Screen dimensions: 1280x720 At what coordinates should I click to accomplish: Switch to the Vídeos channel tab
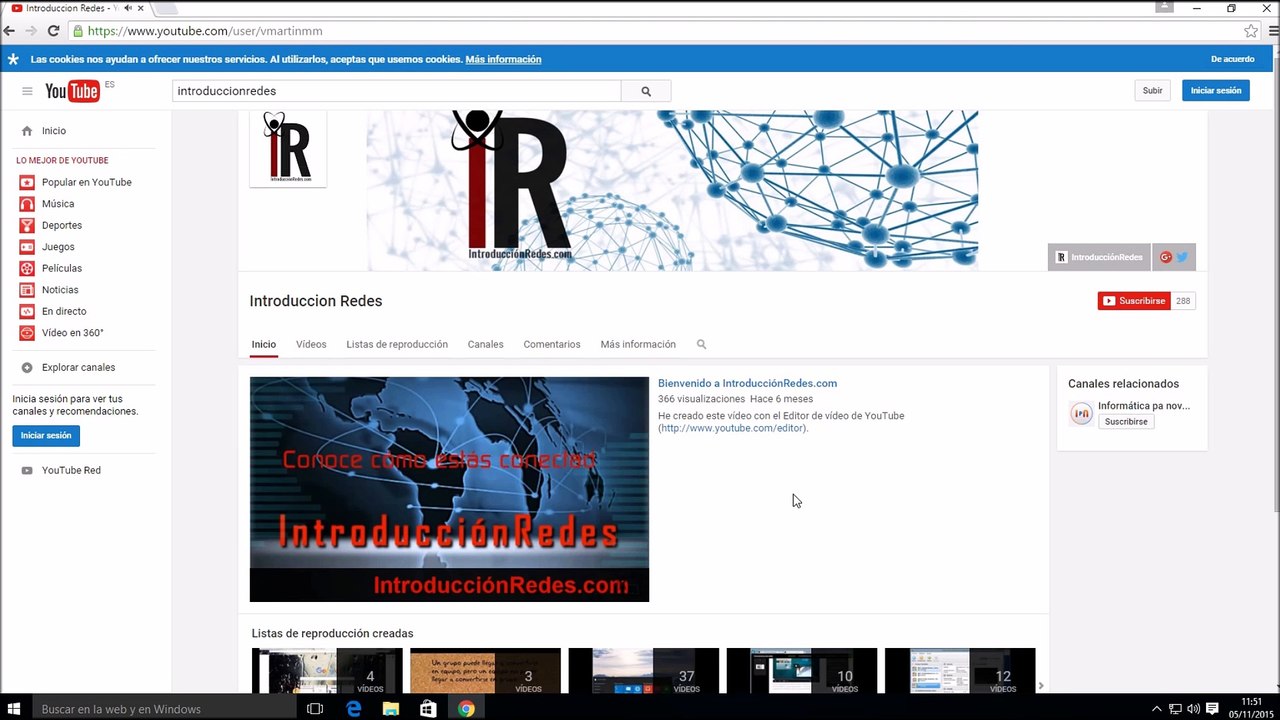311,344
